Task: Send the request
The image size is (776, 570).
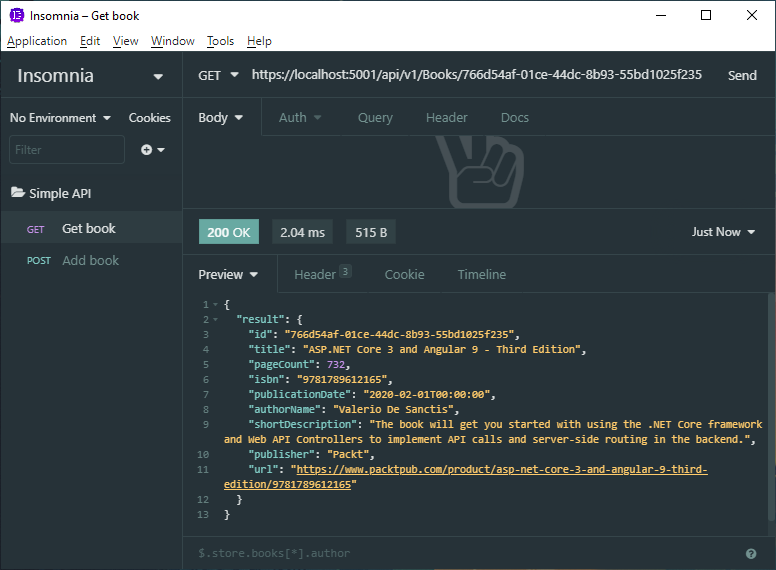Action: point(742,75)
